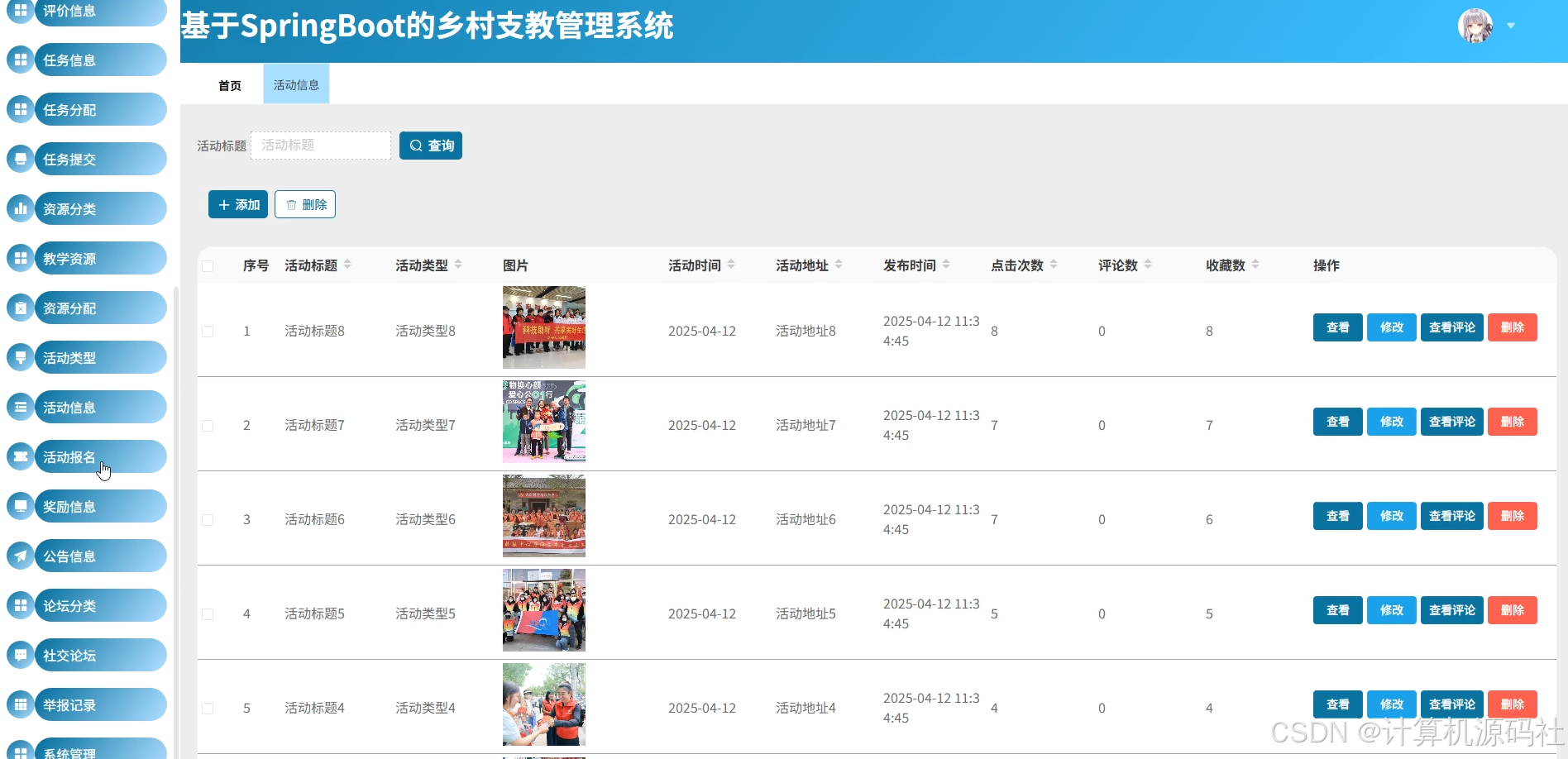Click the 添加 button

tap(238, 204)
